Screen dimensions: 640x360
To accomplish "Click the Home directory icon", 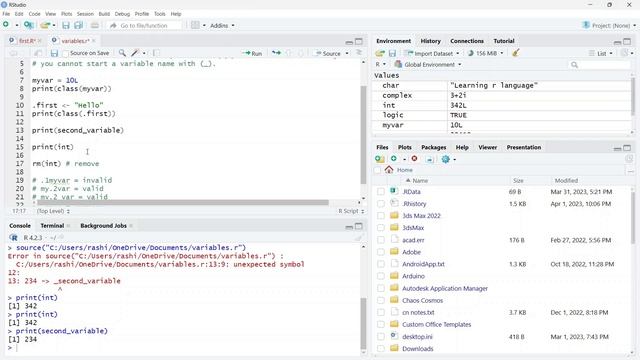I will pyautogui.click(x=389, y=169).
